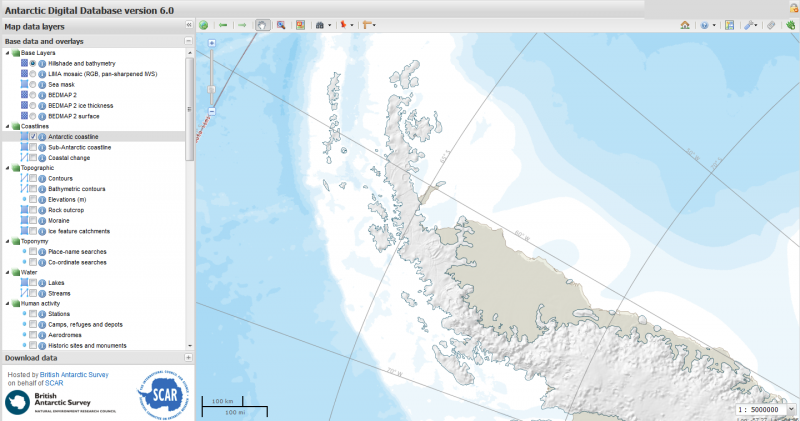The height and width of the screenshot is (421, 800).
Task: Open the help menu dropdown arrow
Action: click(716, 24)
